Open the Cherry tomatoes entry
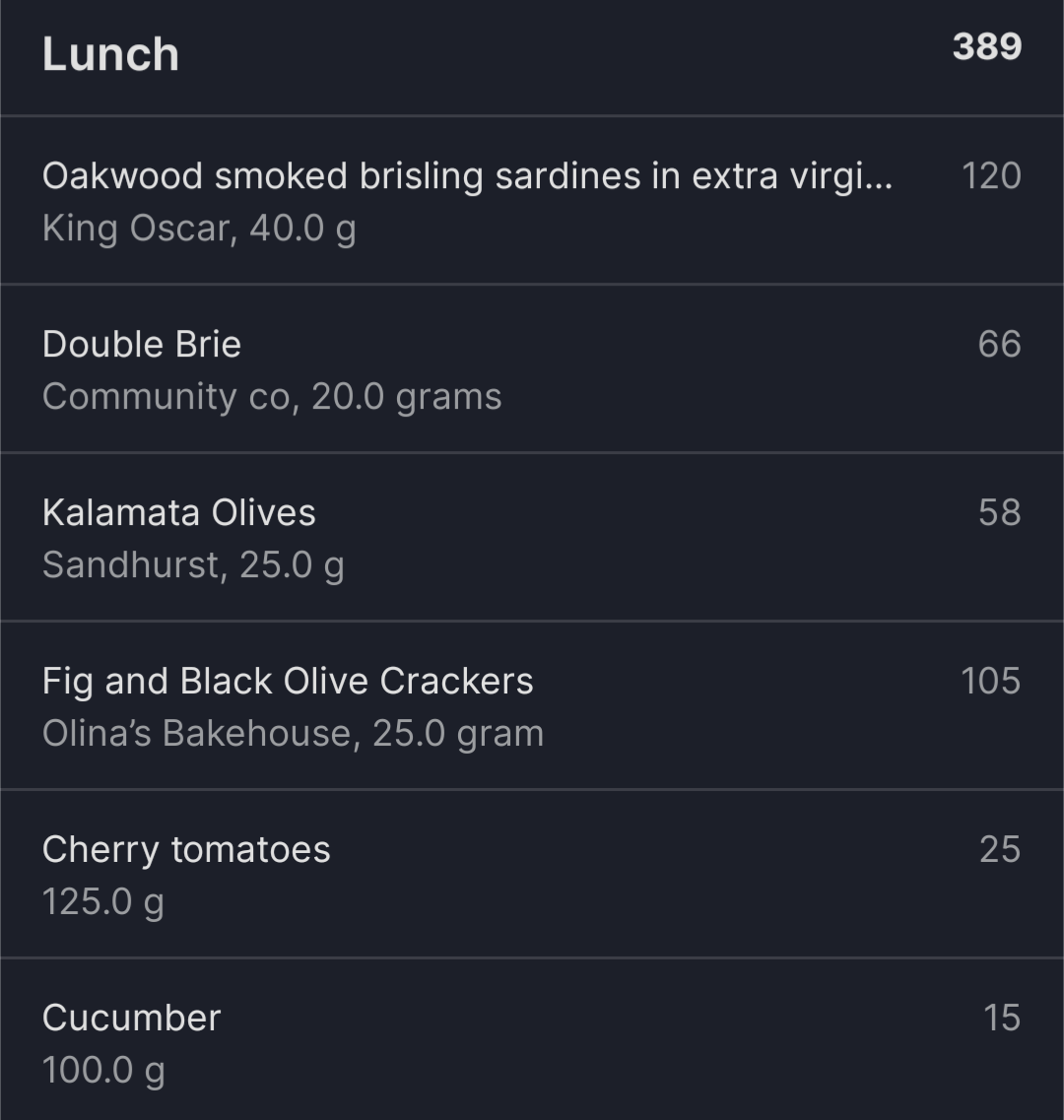 (x=532, y=875)
